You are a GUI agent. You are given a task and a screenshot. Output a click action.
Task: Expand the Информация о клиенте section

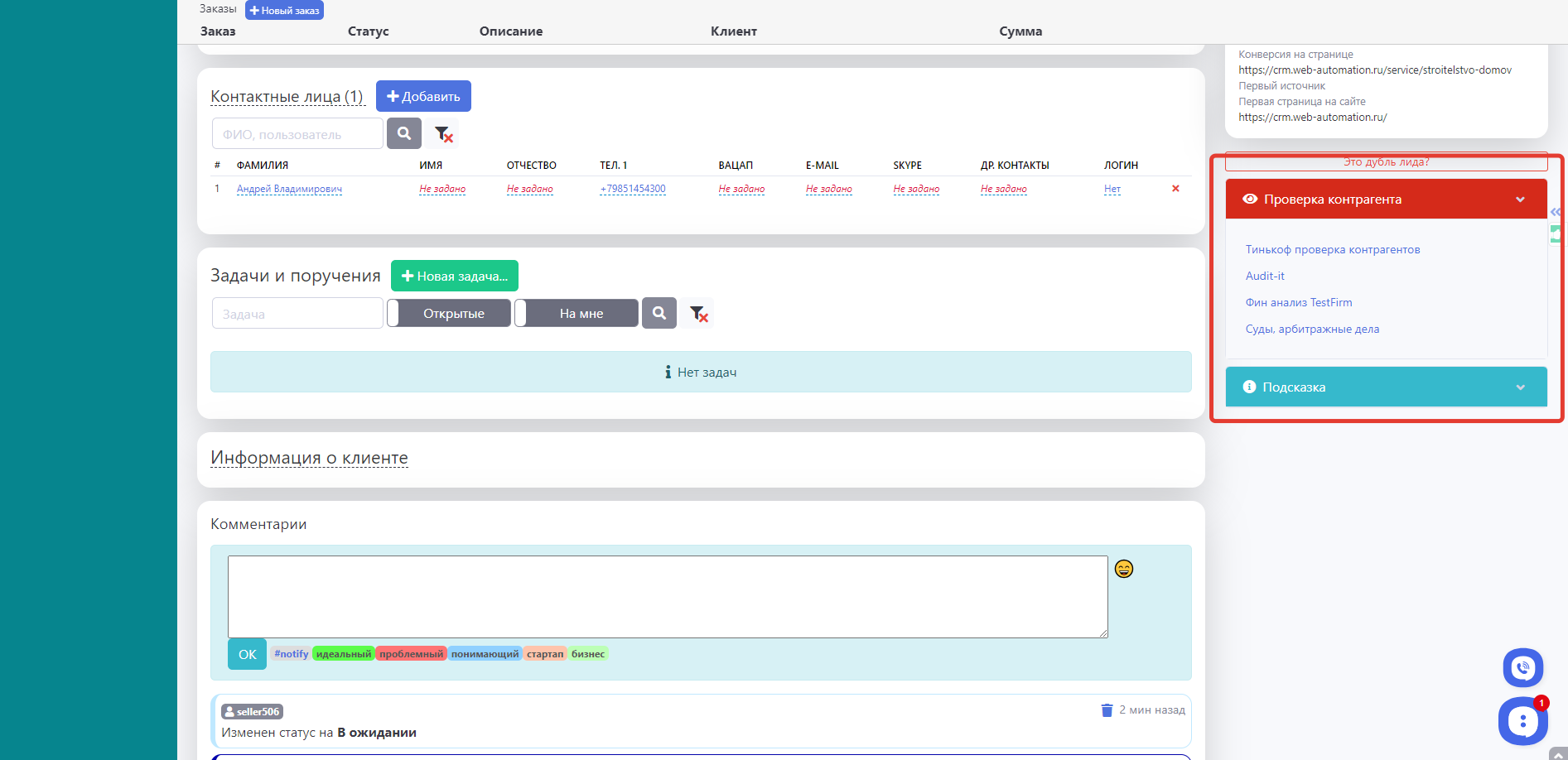[x=309, y=458]
